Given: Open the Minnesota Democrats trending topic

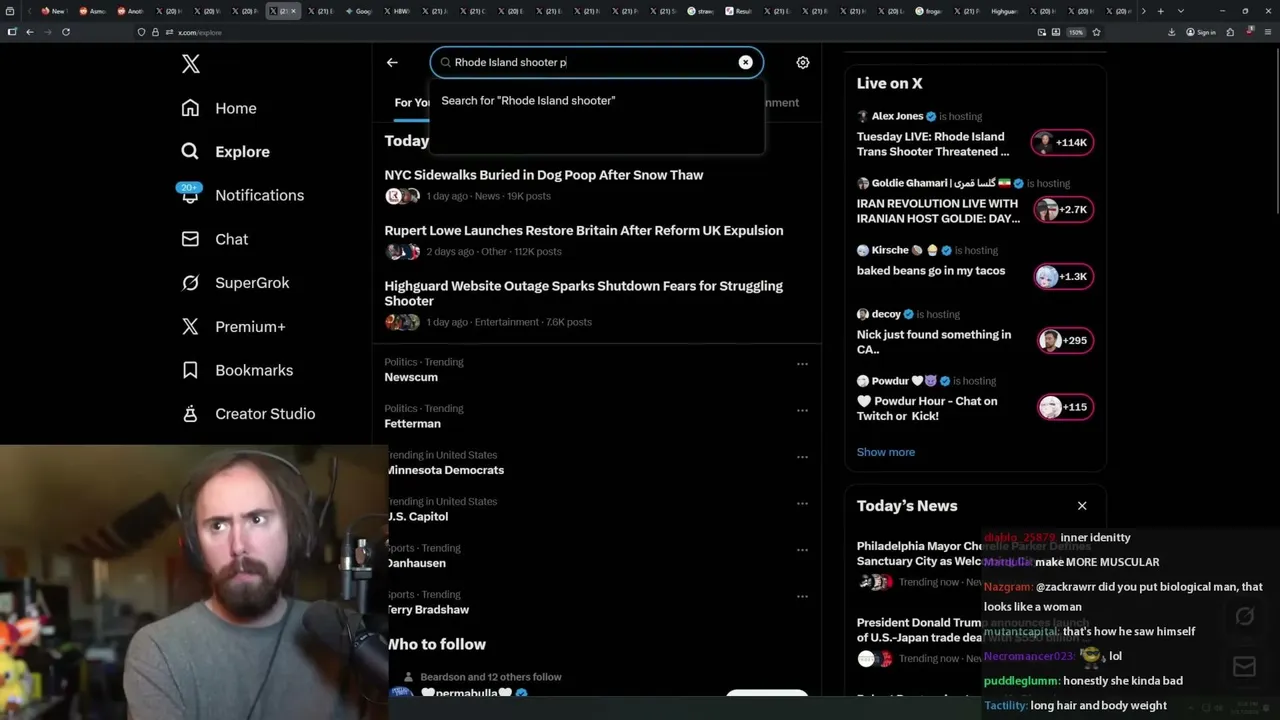Looking at the screenshot, I should pyautogui.click(x=445, y=470).
